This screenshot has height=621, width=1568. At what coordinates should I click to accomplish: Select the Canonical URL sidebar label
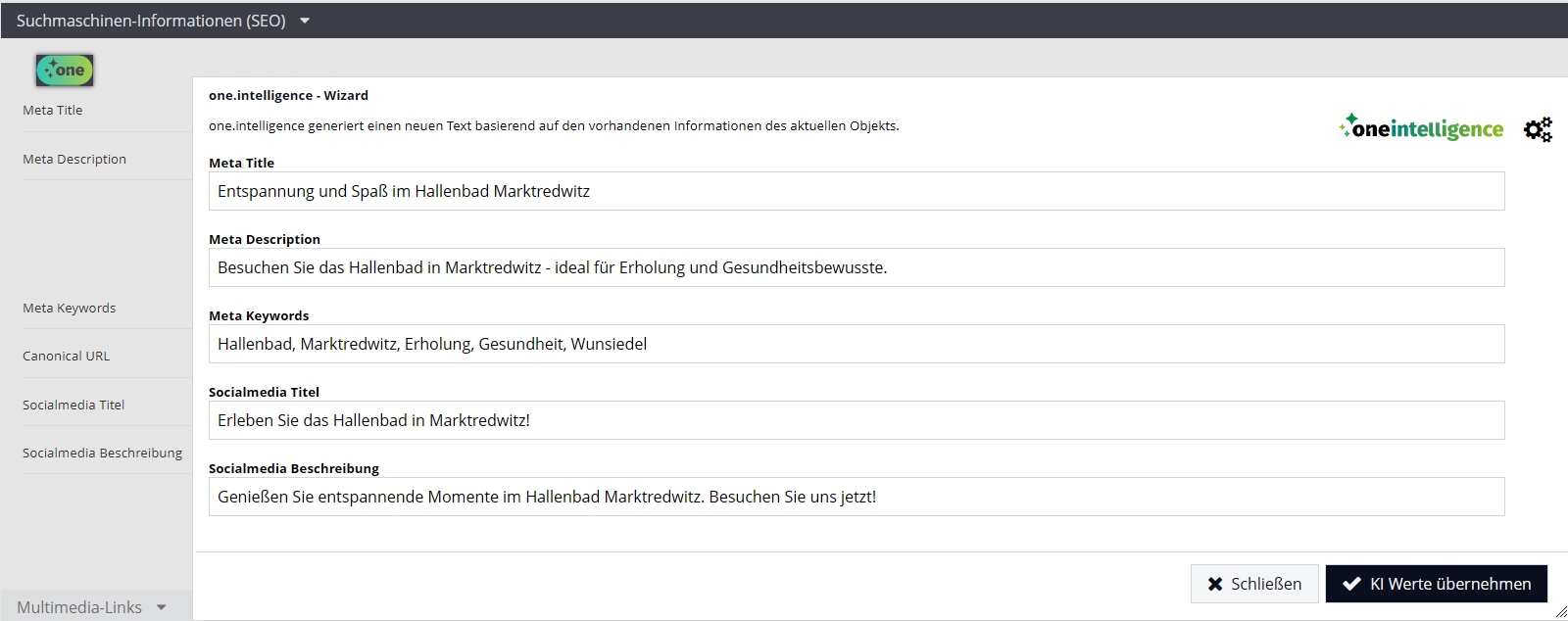click(67, 357)
